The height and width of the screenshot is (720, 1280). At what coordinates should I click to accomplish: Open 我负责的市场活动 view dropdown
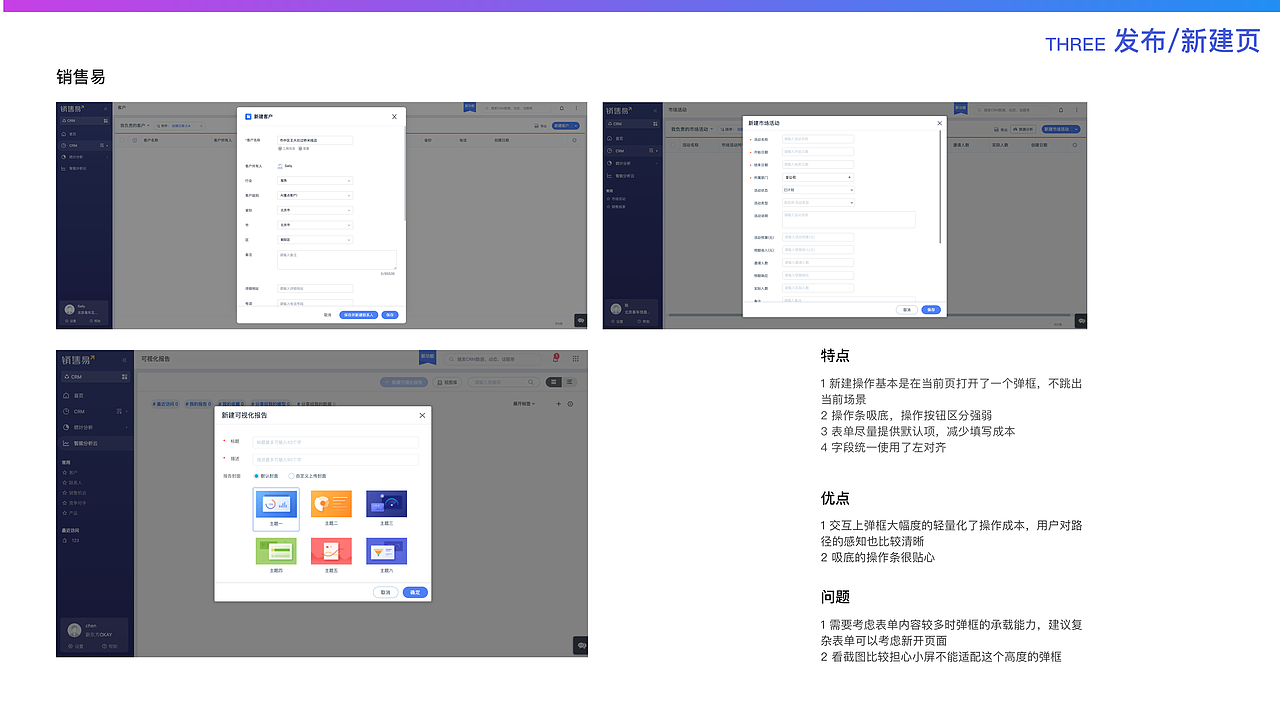[x=694, y=129]
